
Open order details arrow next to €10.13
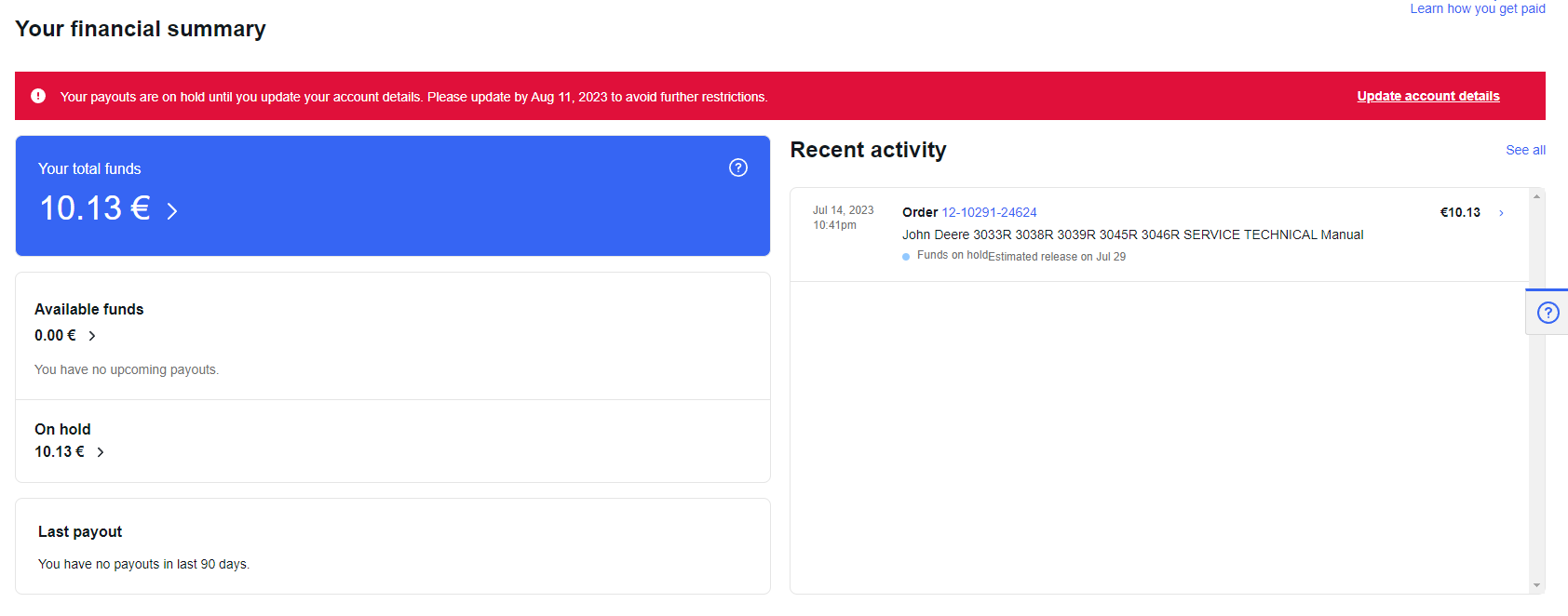[x=1501, y=213]
